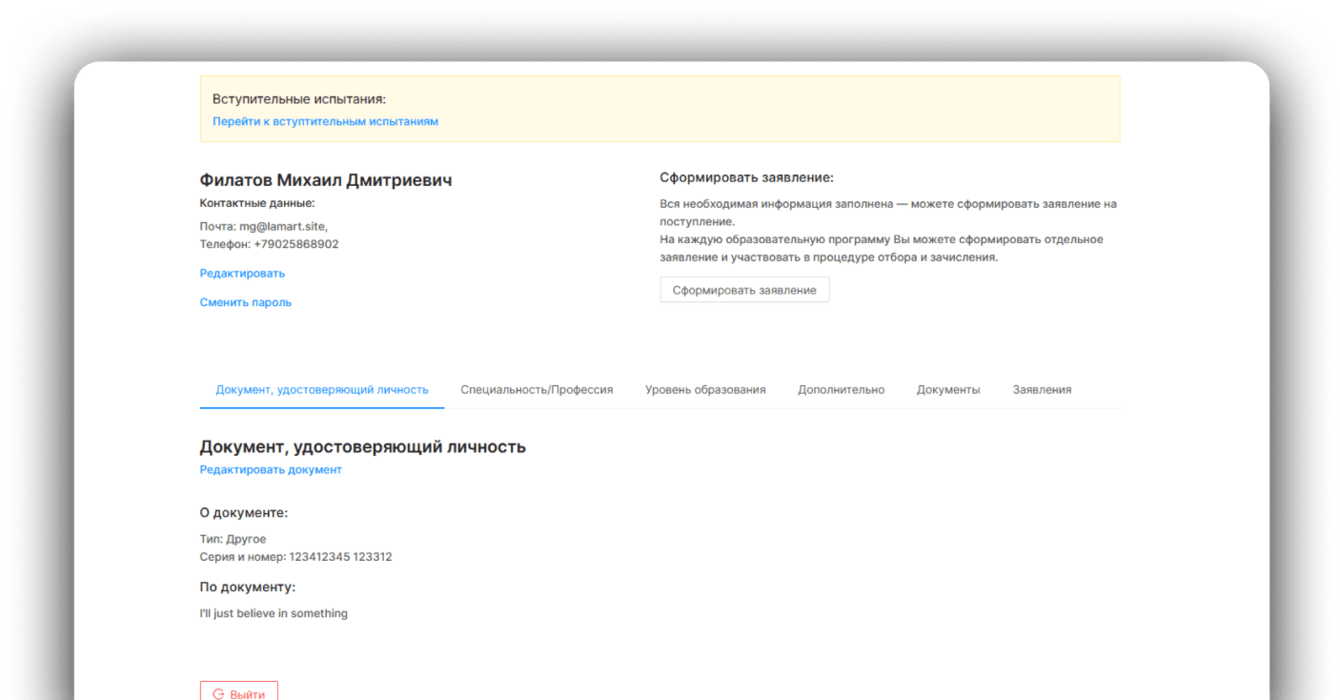
Task: Click the "Вступительные испытания:" banner heading
Action: (299, 99)
